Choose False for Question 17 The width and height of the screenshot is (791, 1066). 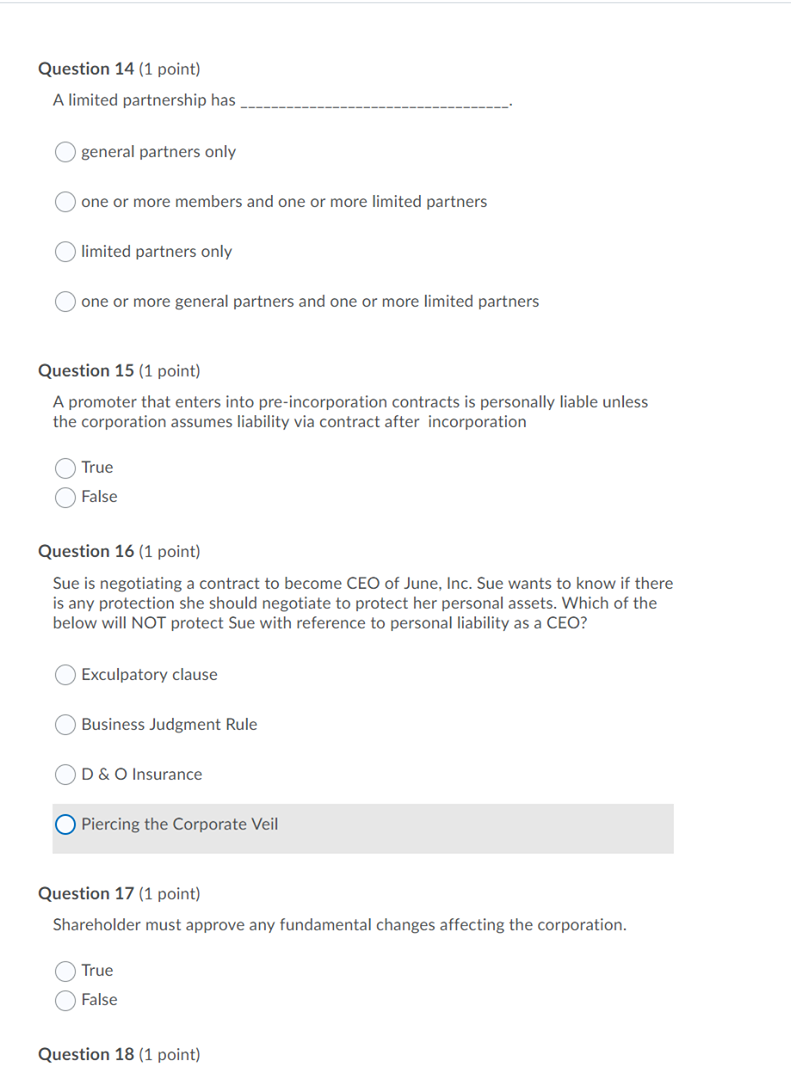click(x=66, y=999)
